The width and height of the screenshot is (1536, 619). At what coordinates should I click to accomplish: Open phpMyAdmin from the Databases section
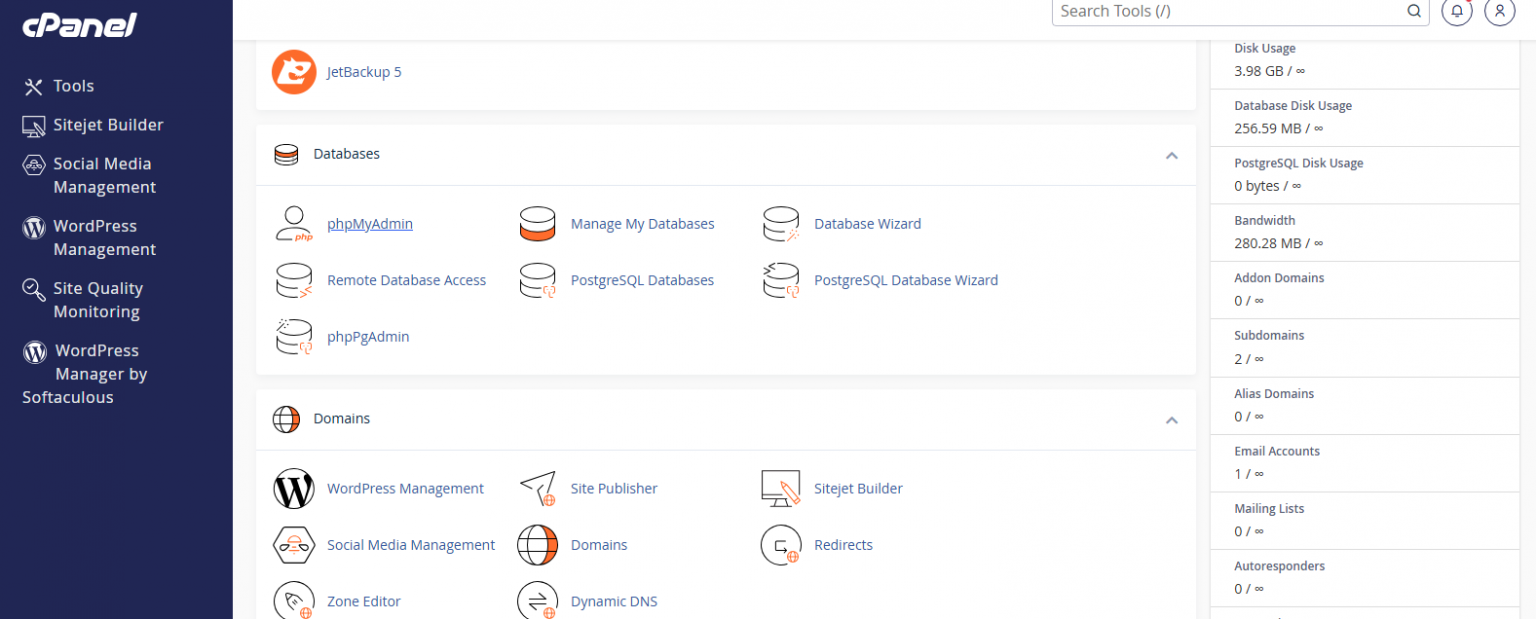point(369,223)
